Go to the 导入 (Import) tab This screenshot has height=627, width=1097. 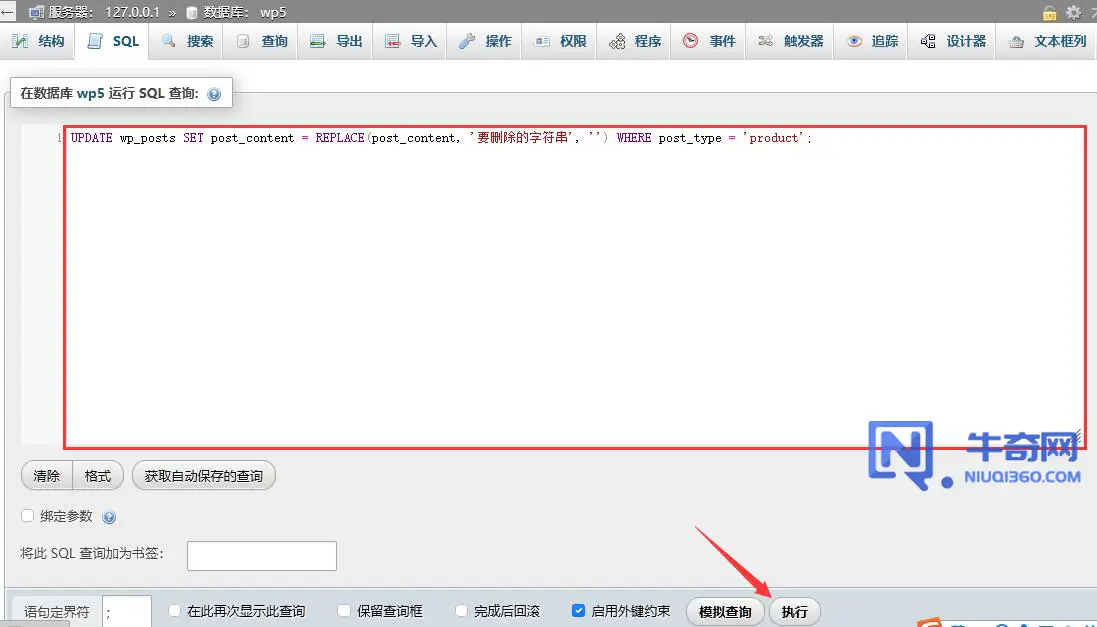coord(411,41)
